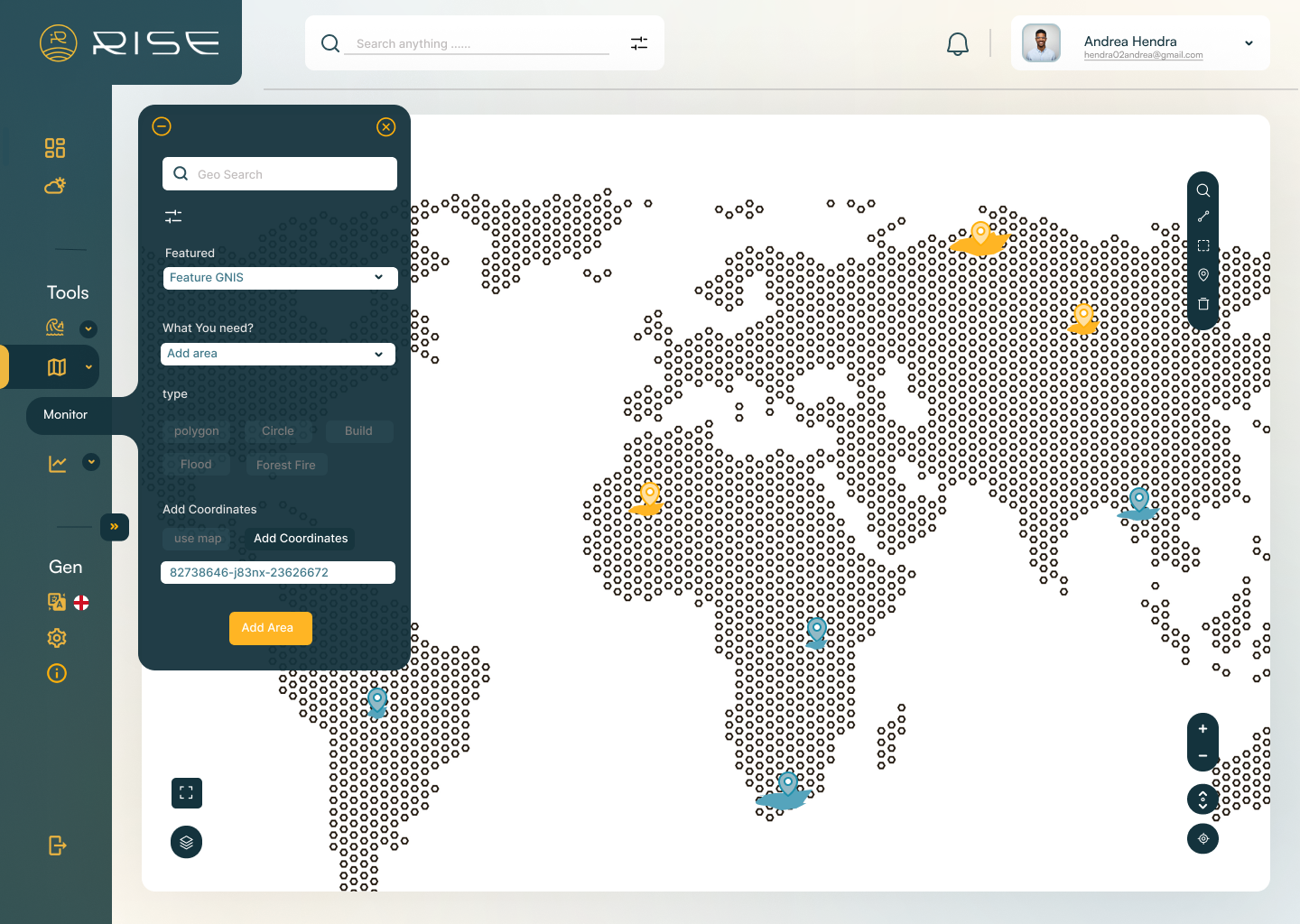Viewport: 1300px width, 924px height.
Task: Open the map layers button
Action: pos(186,842)
